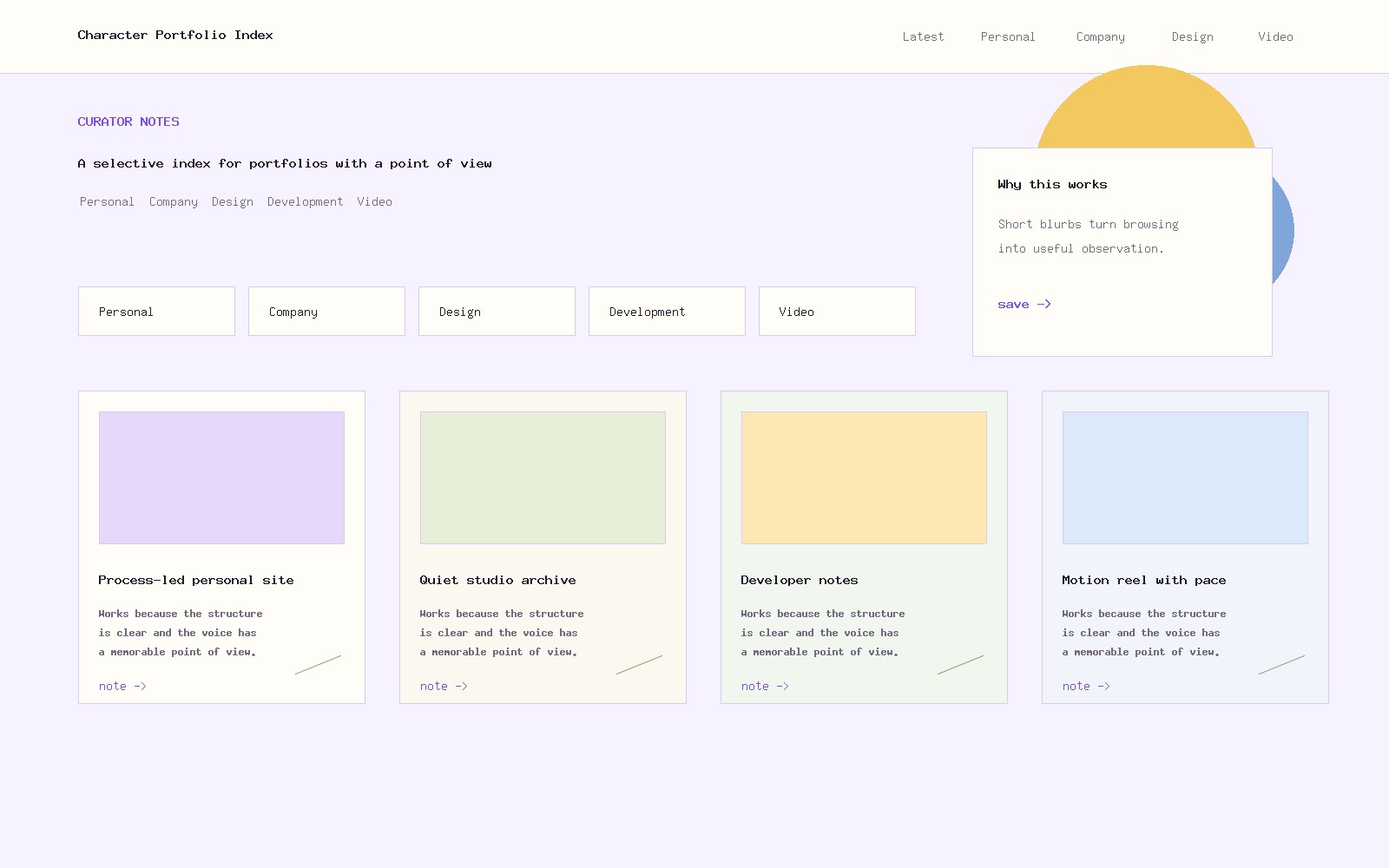Open the note link on Process-led personal site
1389x868 pixels.
tap(122, 686)
